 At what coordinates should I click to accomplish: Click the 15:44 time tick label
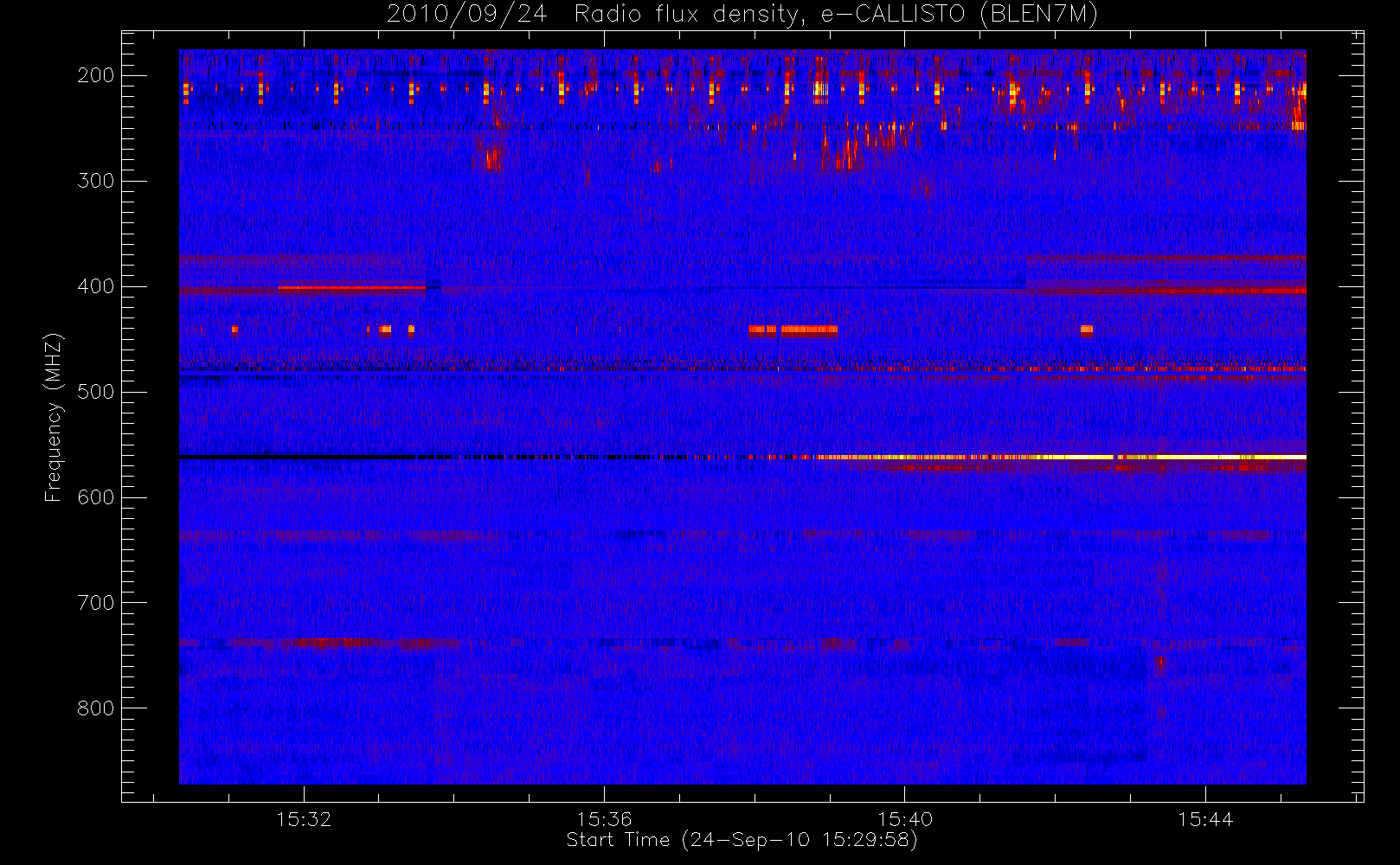(1204, 819)
